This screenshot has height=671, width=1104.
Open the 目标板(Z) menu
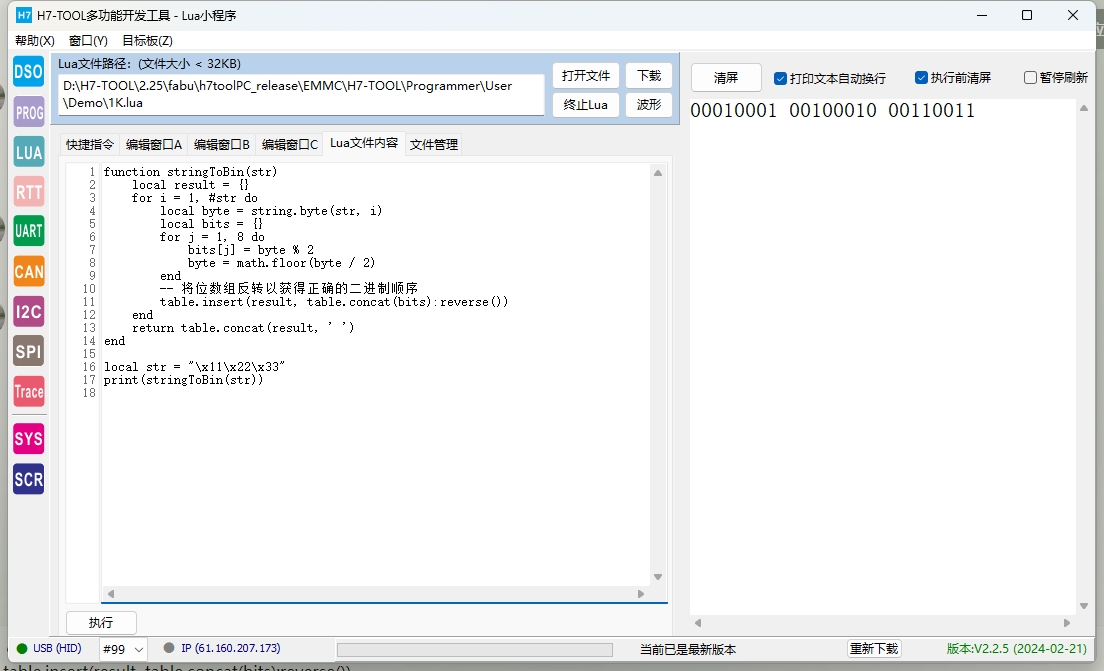tap(147, 40)
